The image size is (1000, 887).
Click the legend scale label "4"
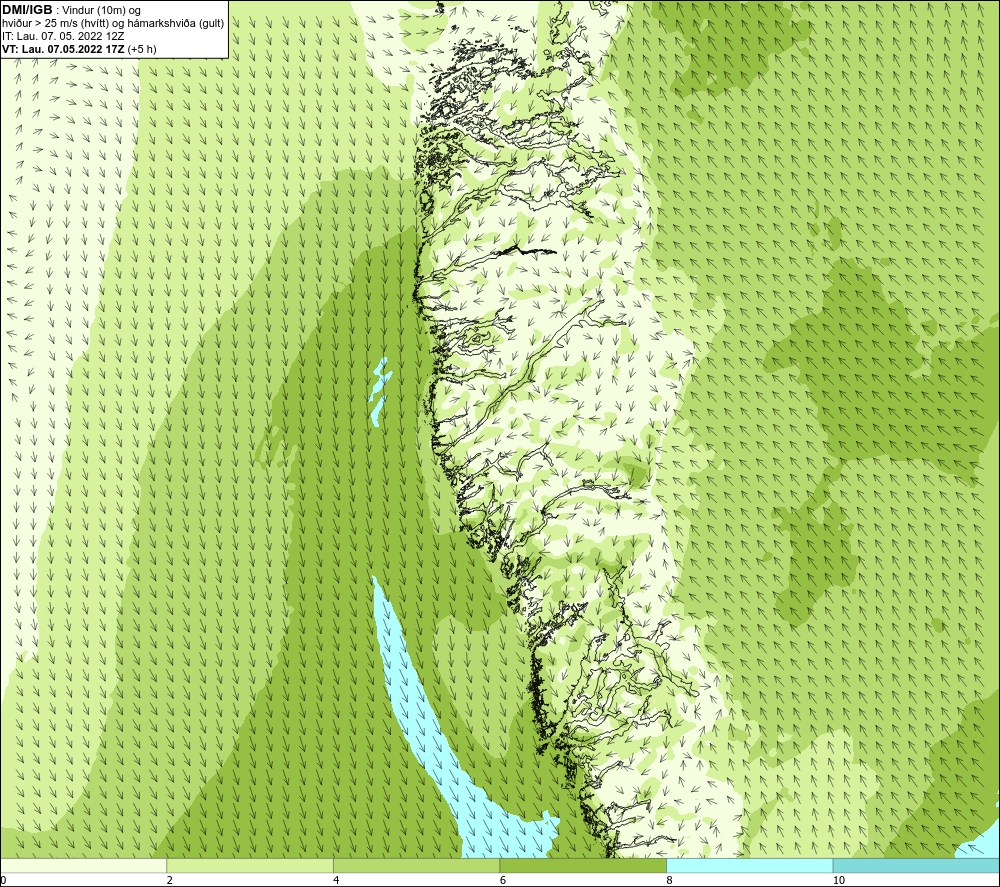tap(336, 881)
